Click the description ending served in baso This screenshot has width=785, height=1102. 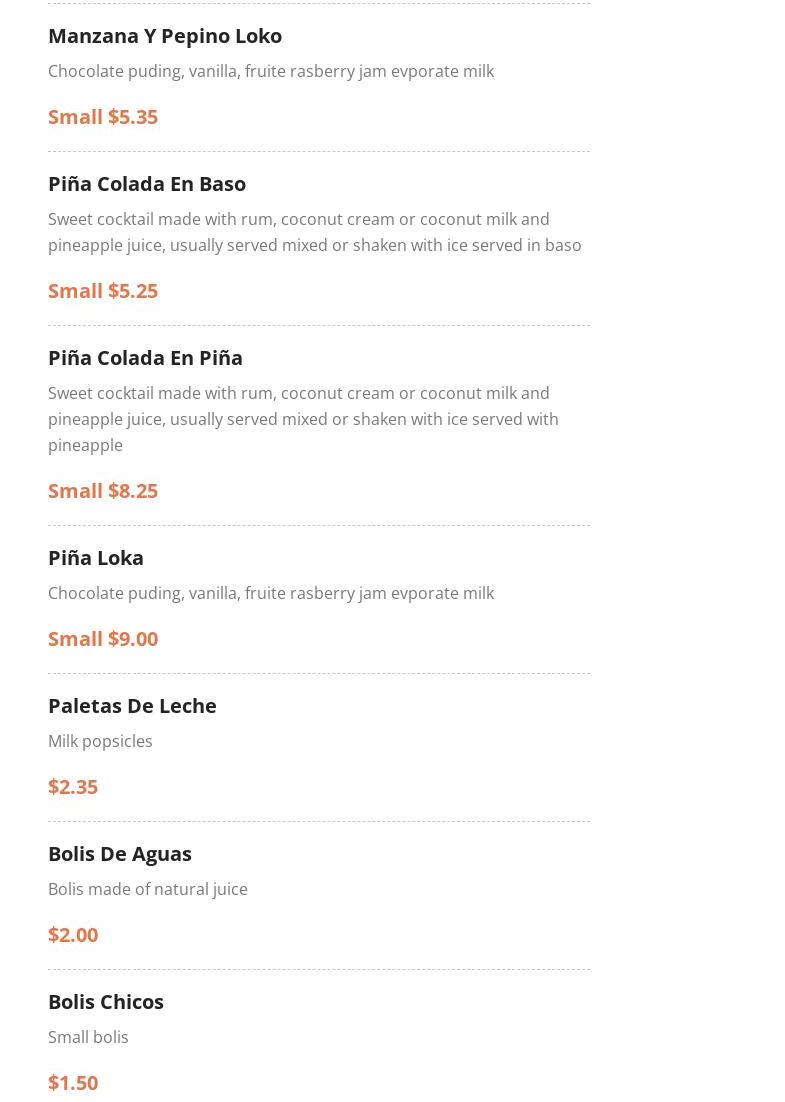(314, 232)
